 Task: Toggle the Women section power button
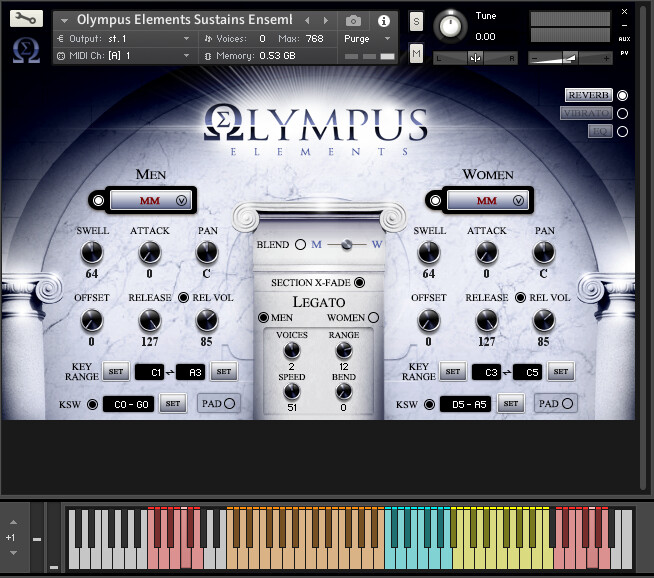[435, 201]
